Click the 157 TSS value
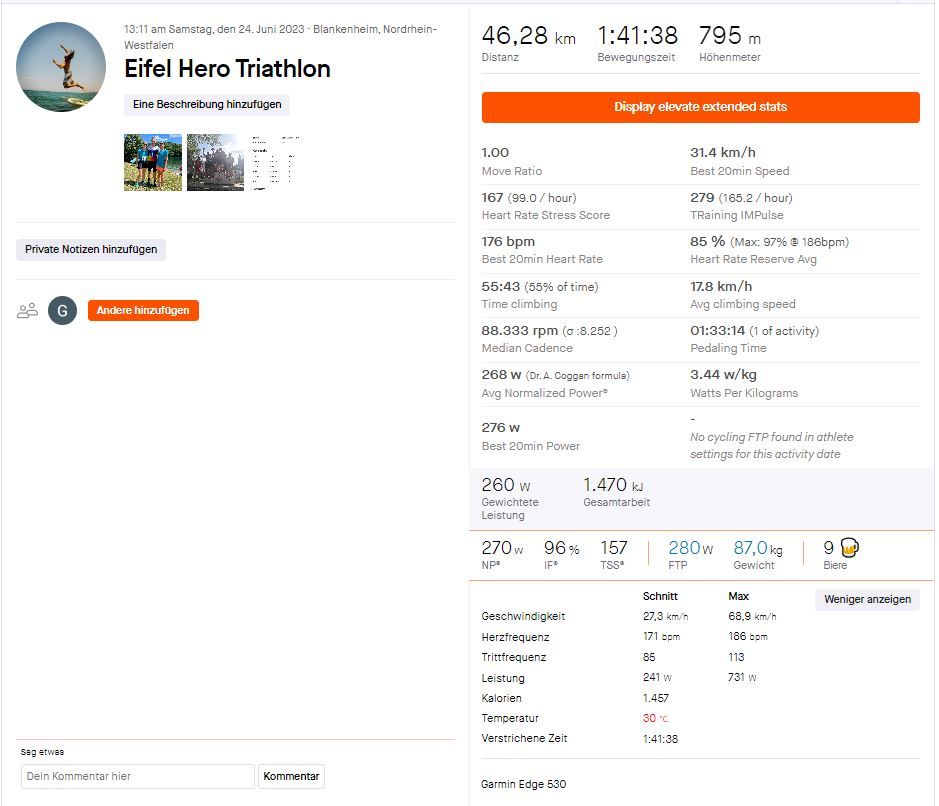 coord(614,548)
